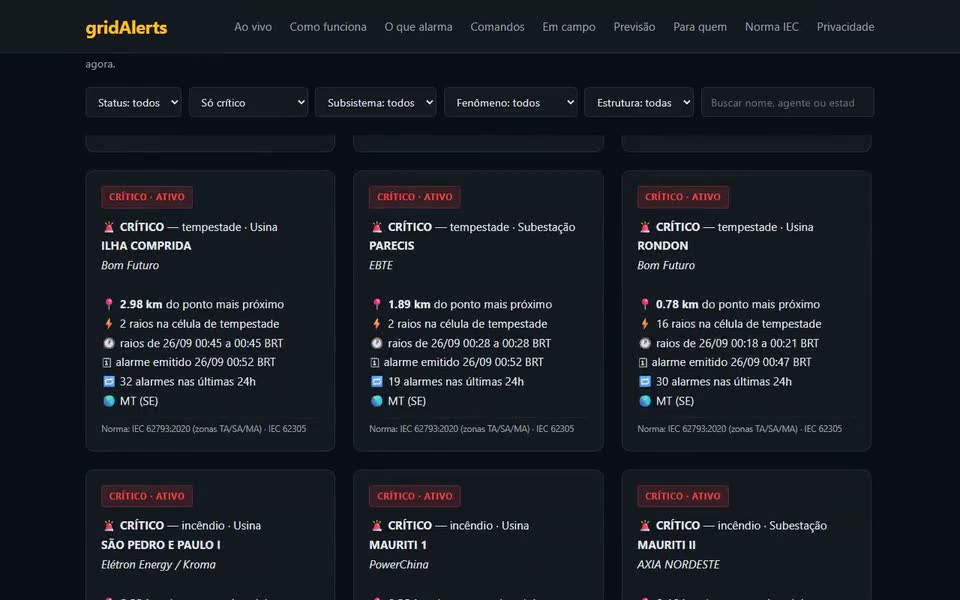This screenshot has width=960, height=600.
Task: Click clock icon beside raios de 26/09 00:45
Action: click(109, 343)
